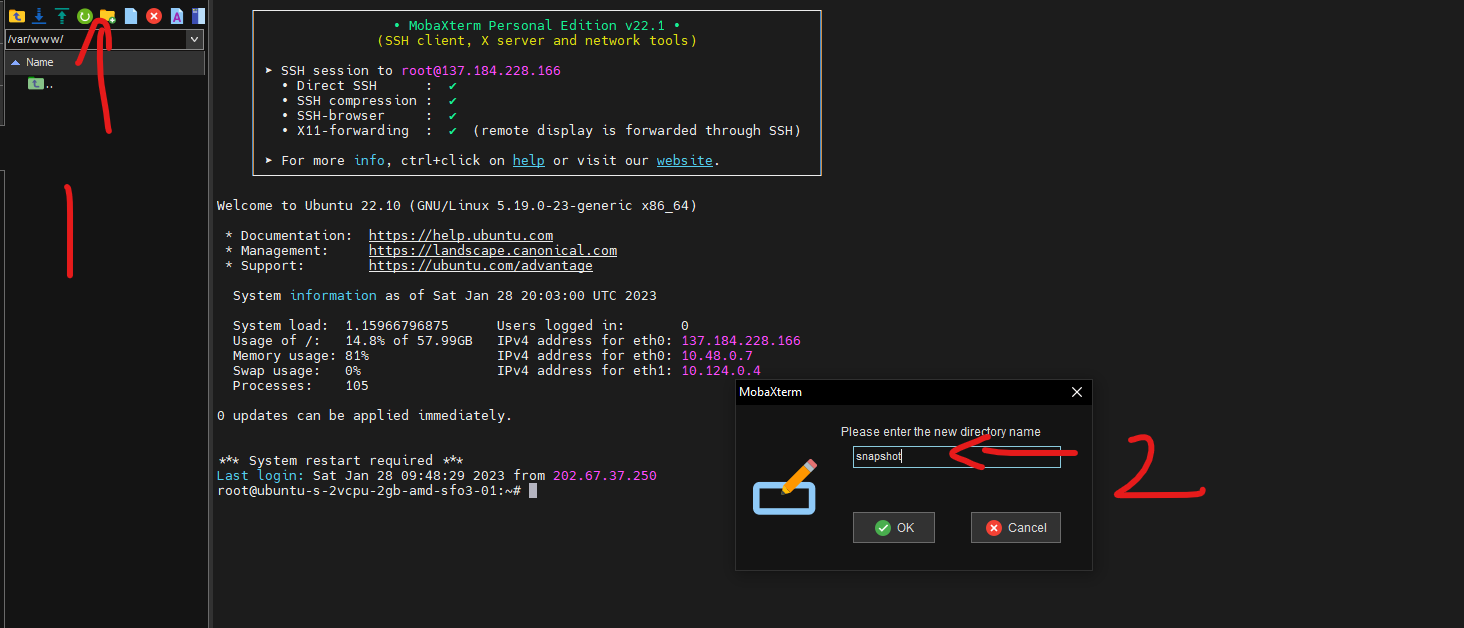Screen dimensions: 1464x628
Task: Create a new directory via folder-plus icon
Action: pos(108,16)
